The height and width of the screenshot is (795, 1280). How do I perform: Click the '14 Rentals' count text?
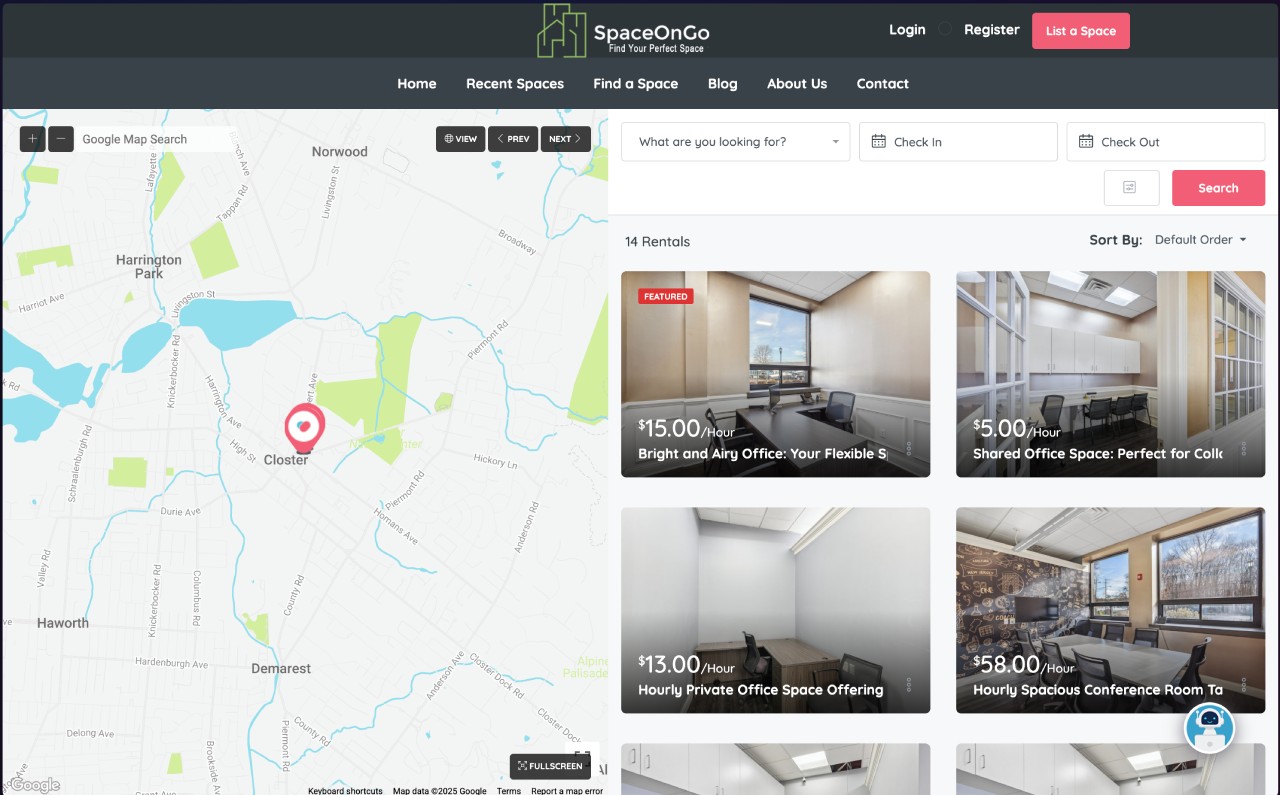click(657, 242)
